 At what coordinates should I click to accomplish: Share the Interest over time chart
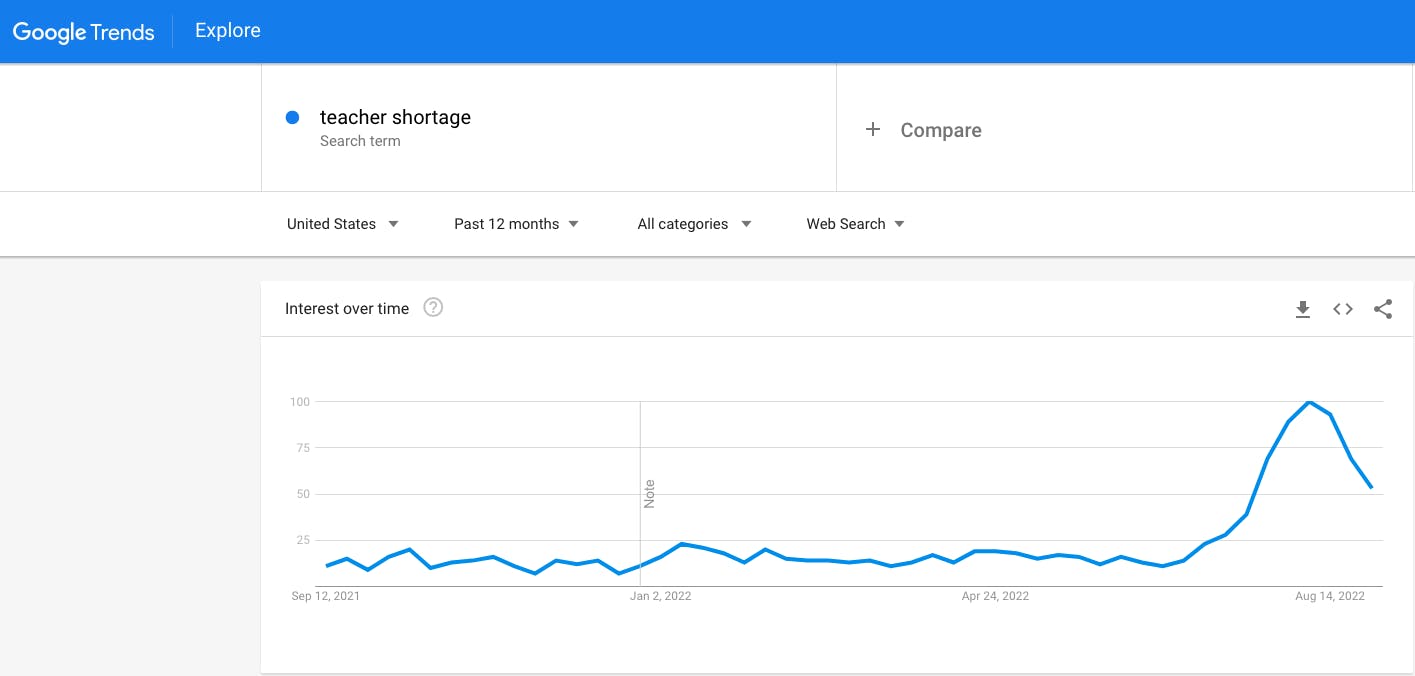click(1383, 309)
